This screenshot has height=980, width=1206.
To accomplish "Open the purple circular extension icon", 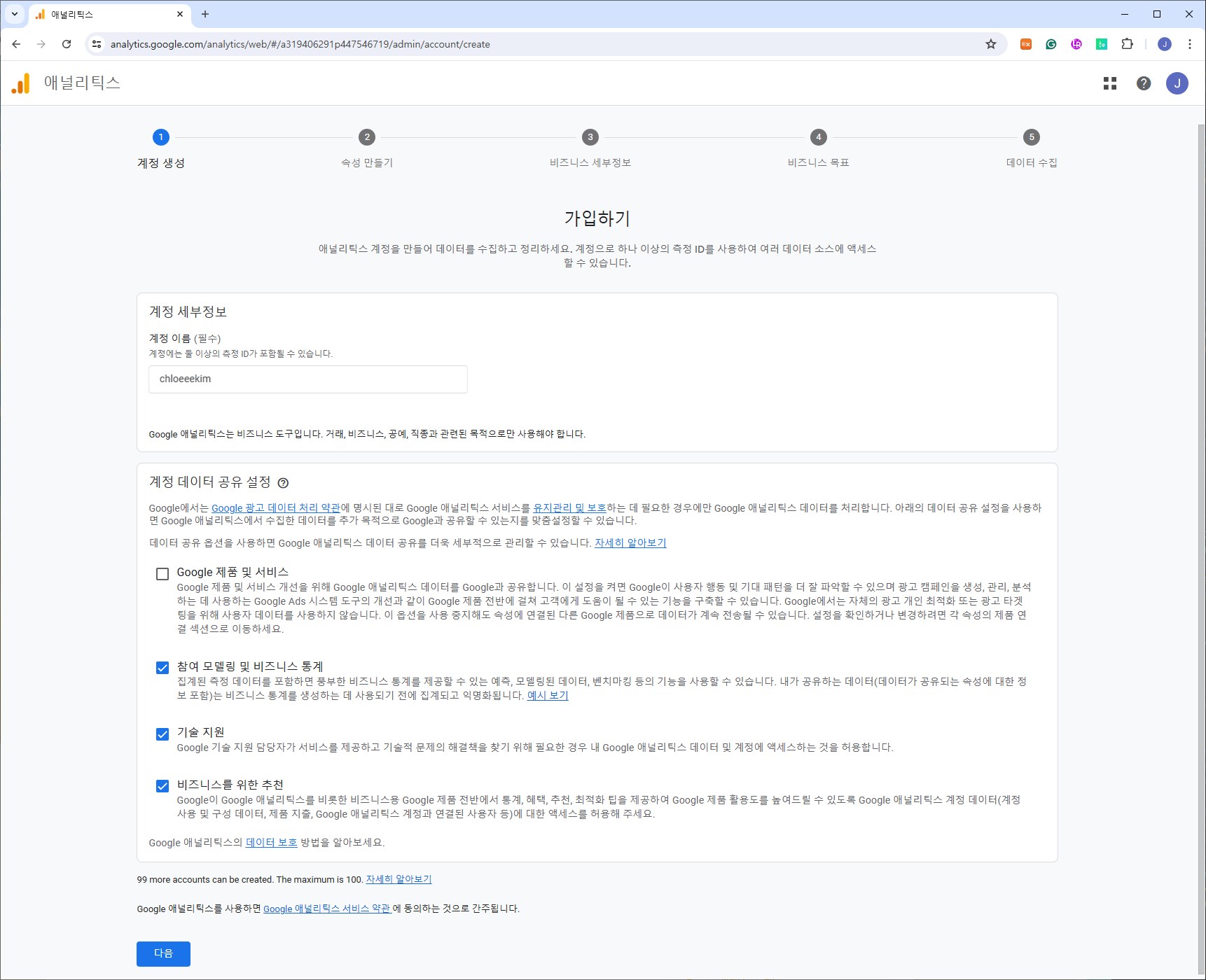I will 1076,44.
